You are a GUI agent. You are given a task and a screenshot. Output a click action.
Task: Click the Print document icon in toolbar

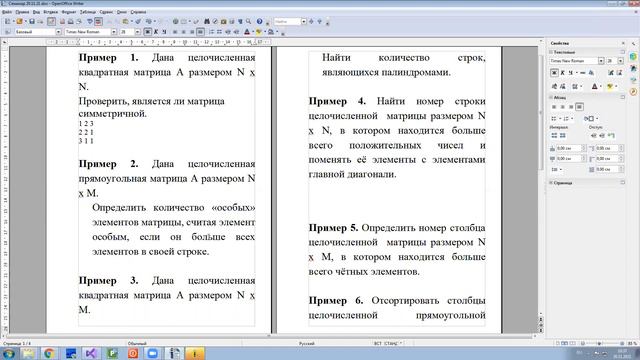point(70,21)
